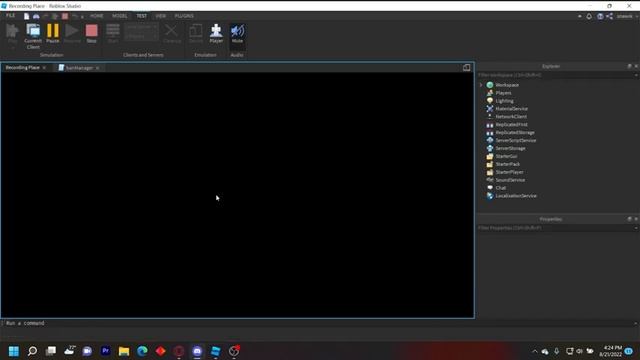Select ReplicatedStorage in Explorer
The image size is (640, 360).
[x=515, y=132]
